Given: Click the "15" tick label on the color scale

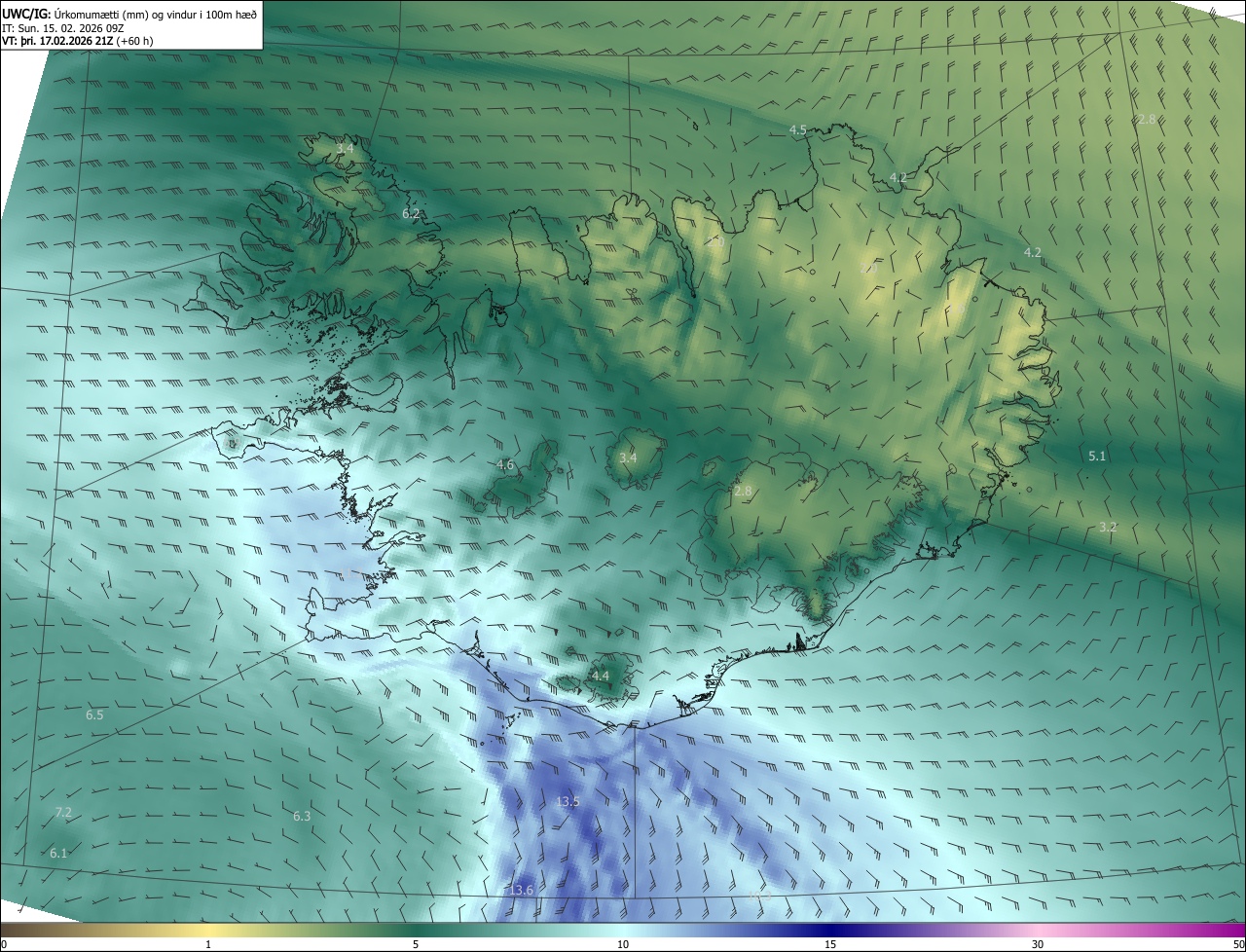Looking at the screenshot, I should [830, 945].
